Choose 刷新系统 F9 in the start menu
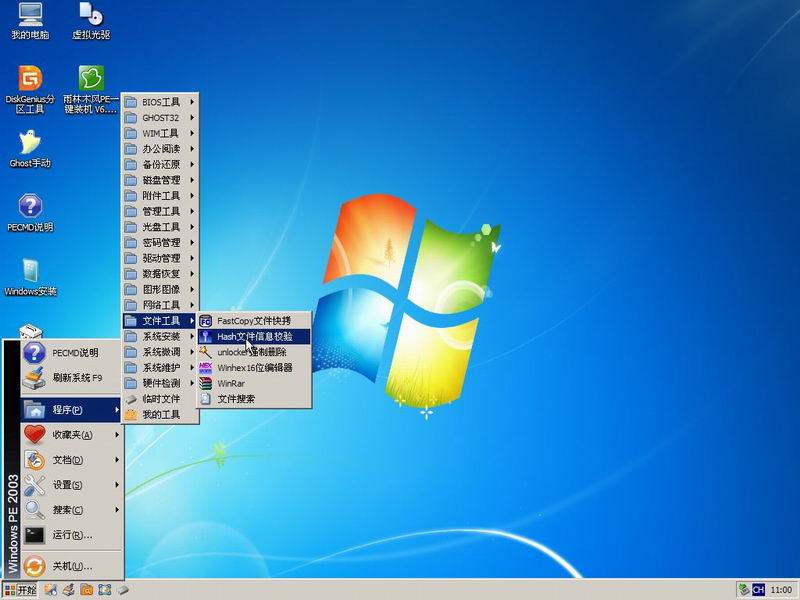800x600 pixels. coord(71,378)
